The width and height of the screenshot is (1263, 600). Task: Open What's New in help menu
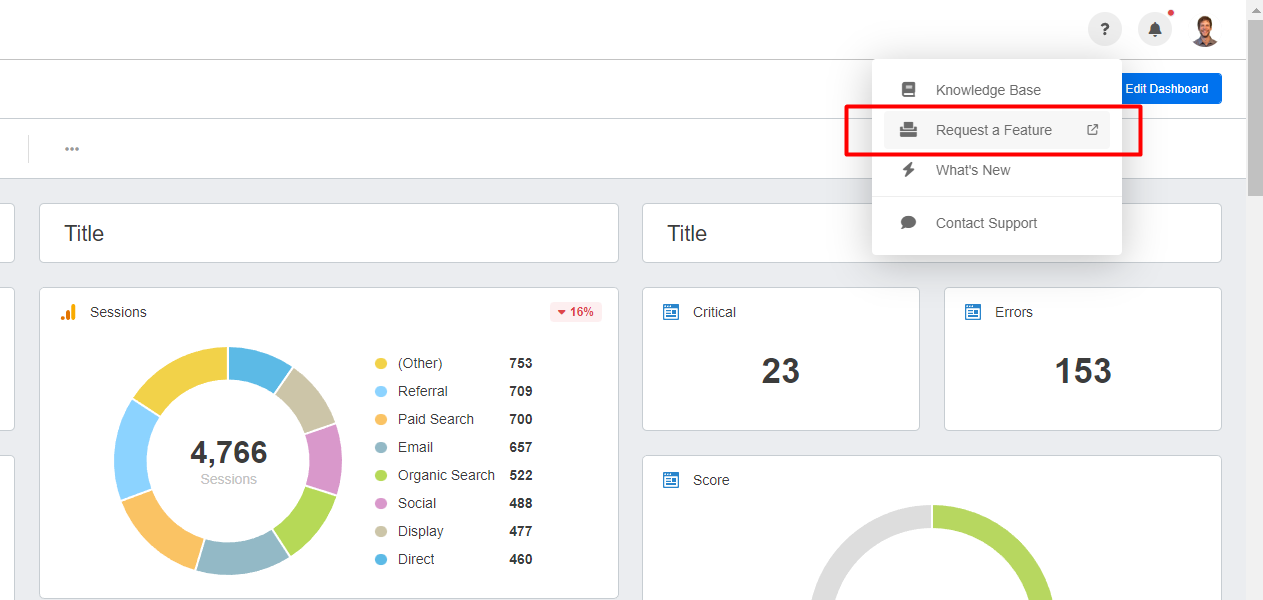click(973, 170)
